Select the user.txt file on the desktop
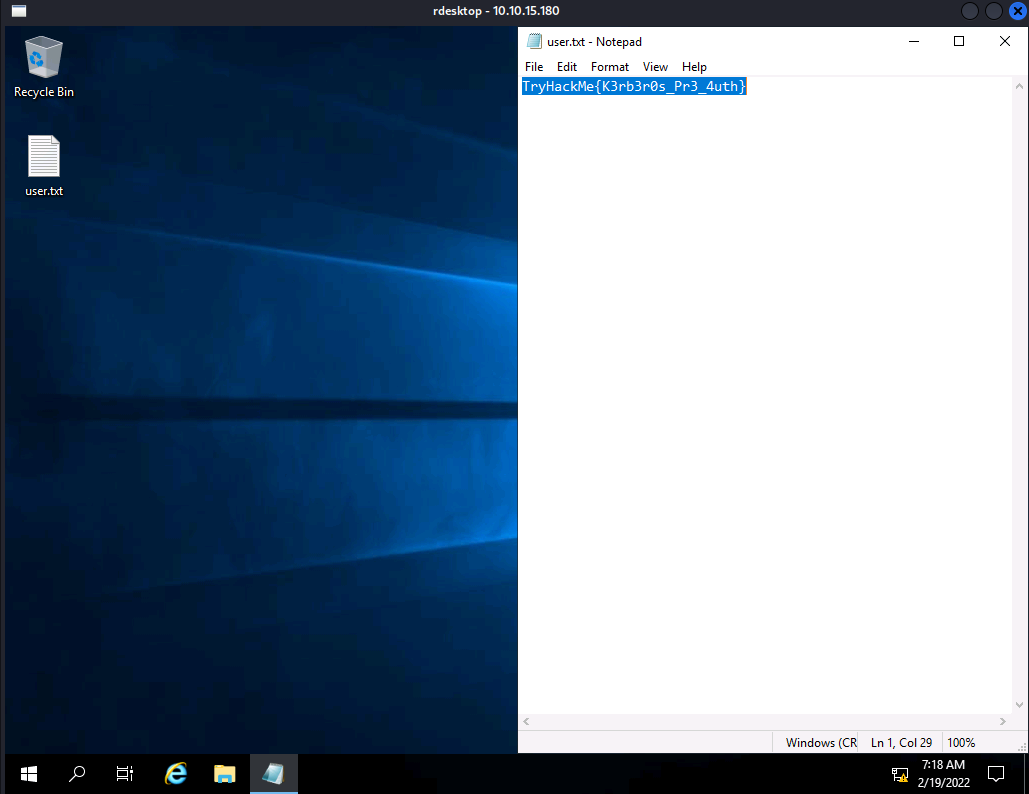 tap(44, 166)
